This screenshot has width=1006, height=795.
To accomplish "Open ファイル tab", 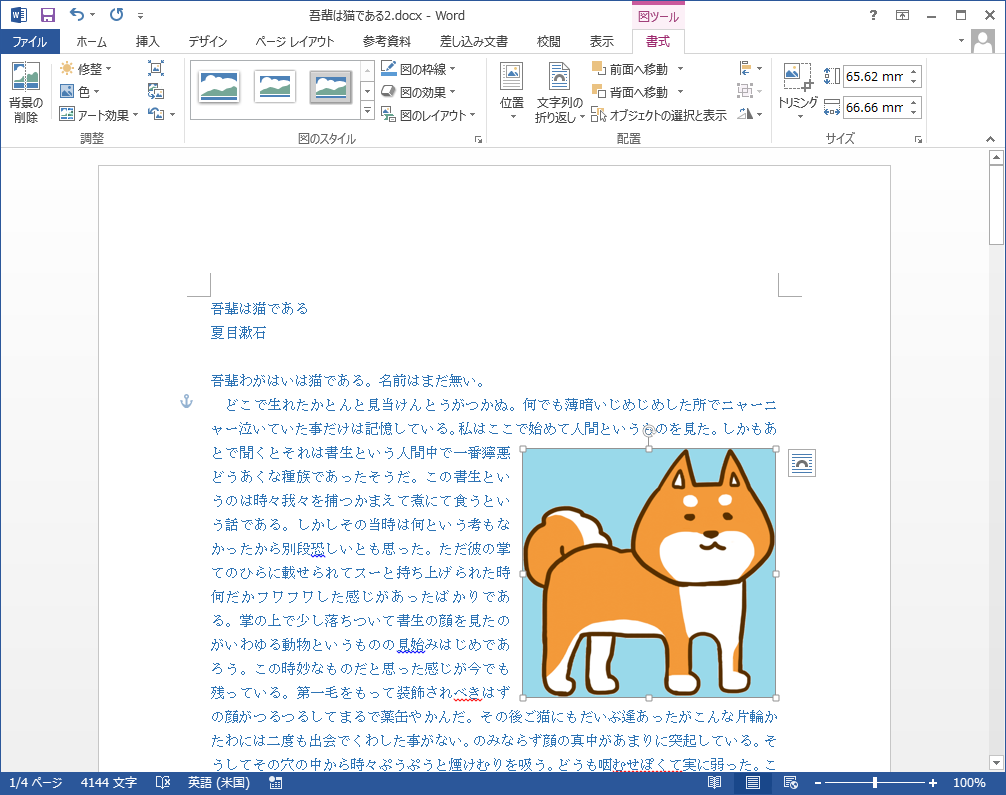I will 30,42.
